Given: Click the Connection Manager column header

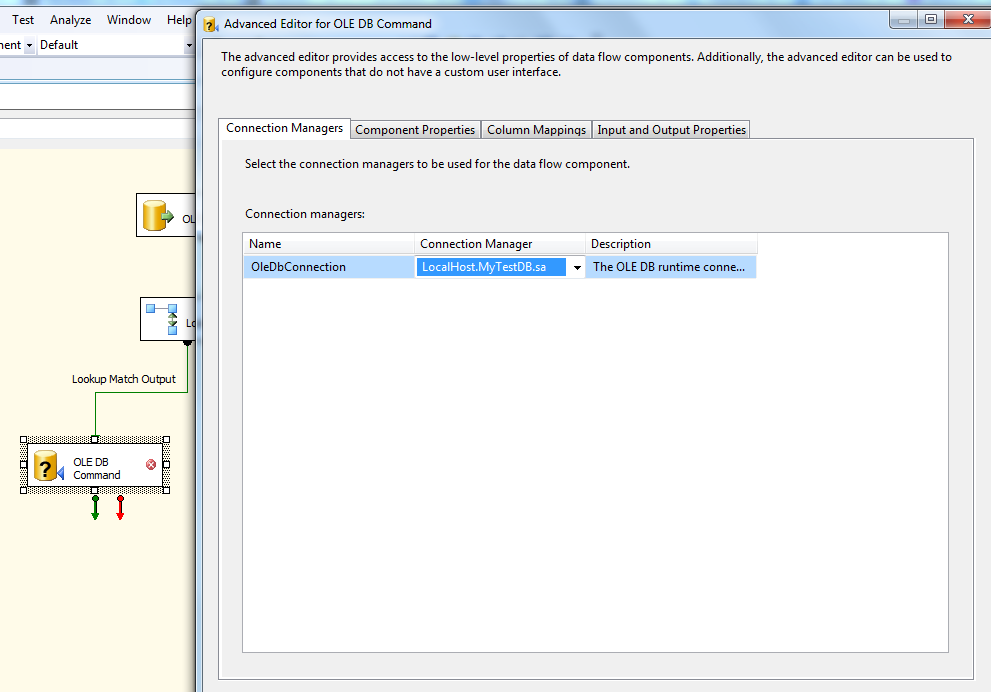Looking at the screenshot, I should [x=499, y=244].
